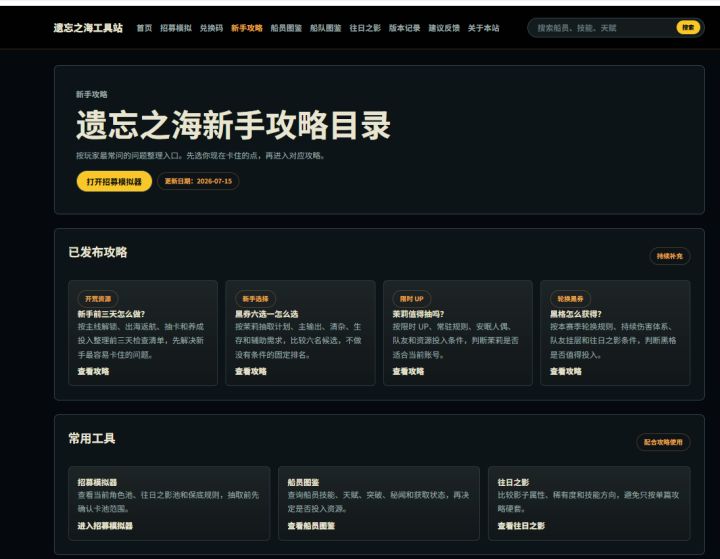Open the 兑换码 page from the nav
This screenshot has width=720, height=559.
point(211,28)
